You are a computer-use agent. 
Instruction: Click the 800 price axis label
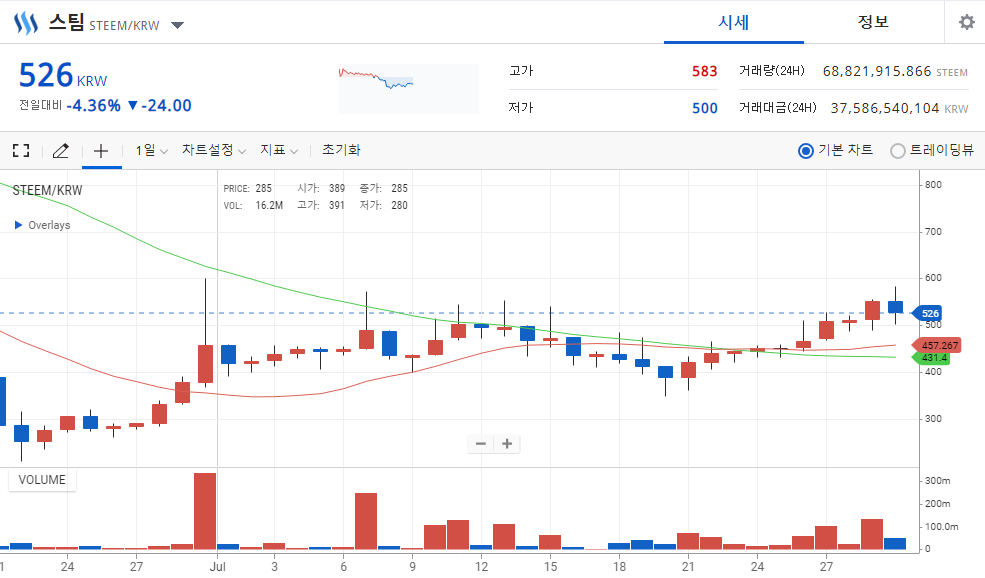coord(933,185)
